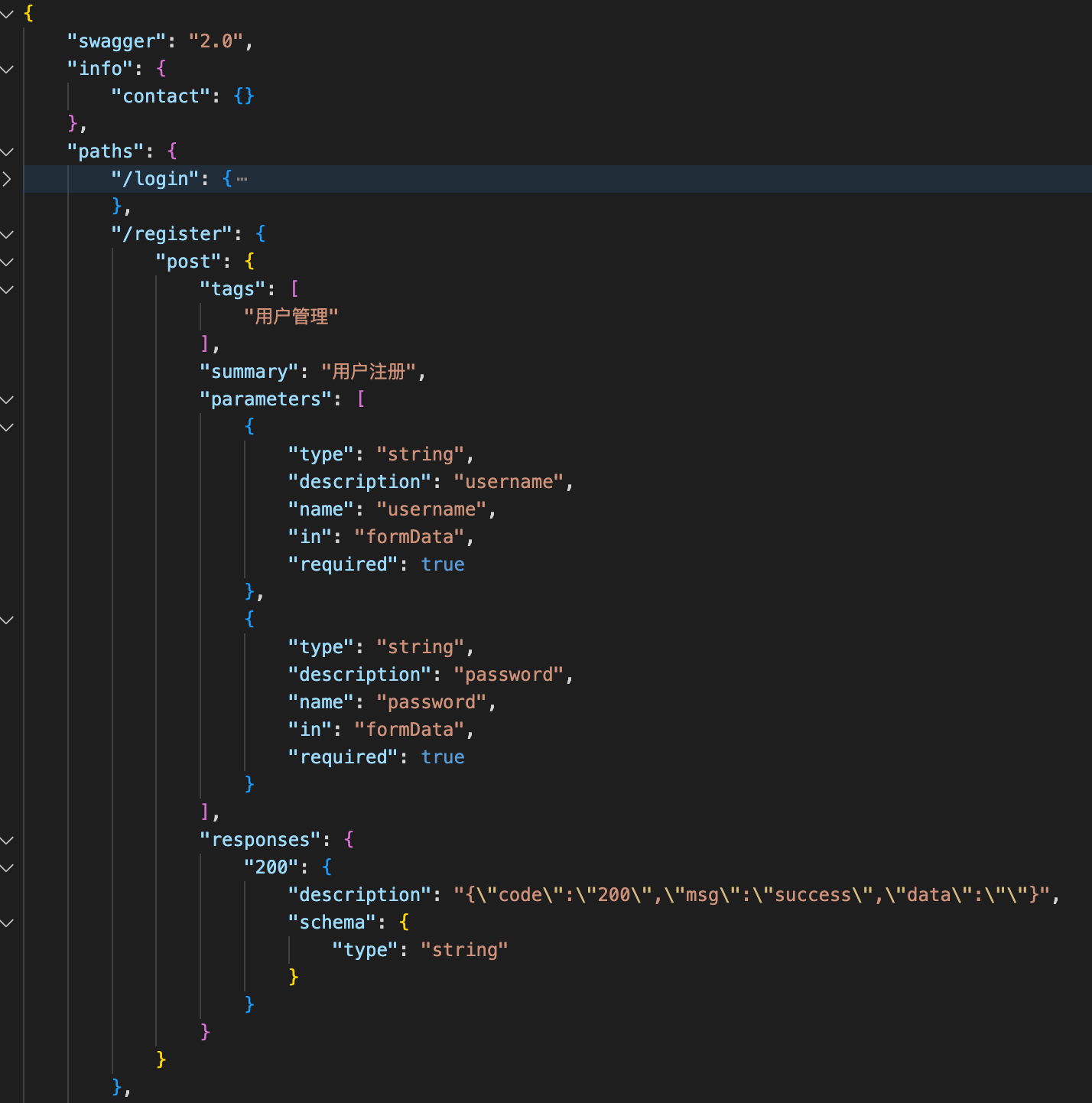The height and width of the screenshot is (1103, 1092).
Task: Expand the folded "/login" block
Action: tap(7, 179)
